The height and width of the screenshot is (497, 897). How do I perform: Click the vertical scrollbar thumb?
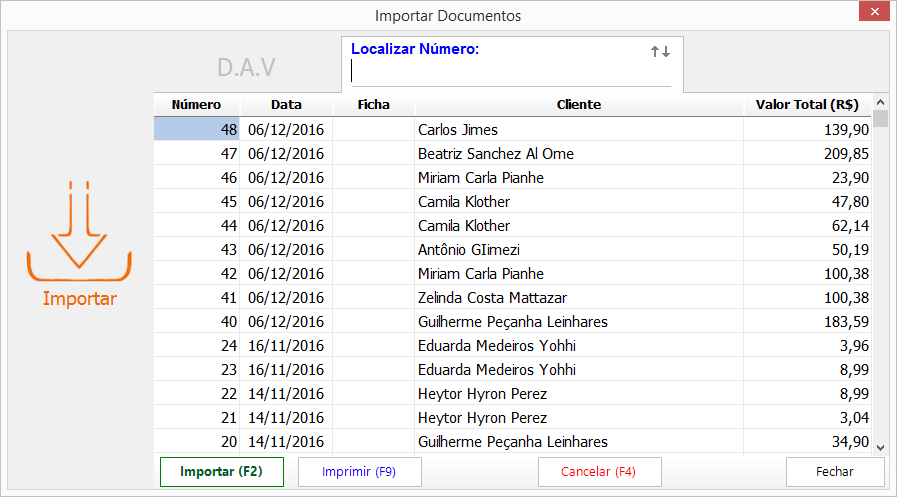click(x=880, y=118)
